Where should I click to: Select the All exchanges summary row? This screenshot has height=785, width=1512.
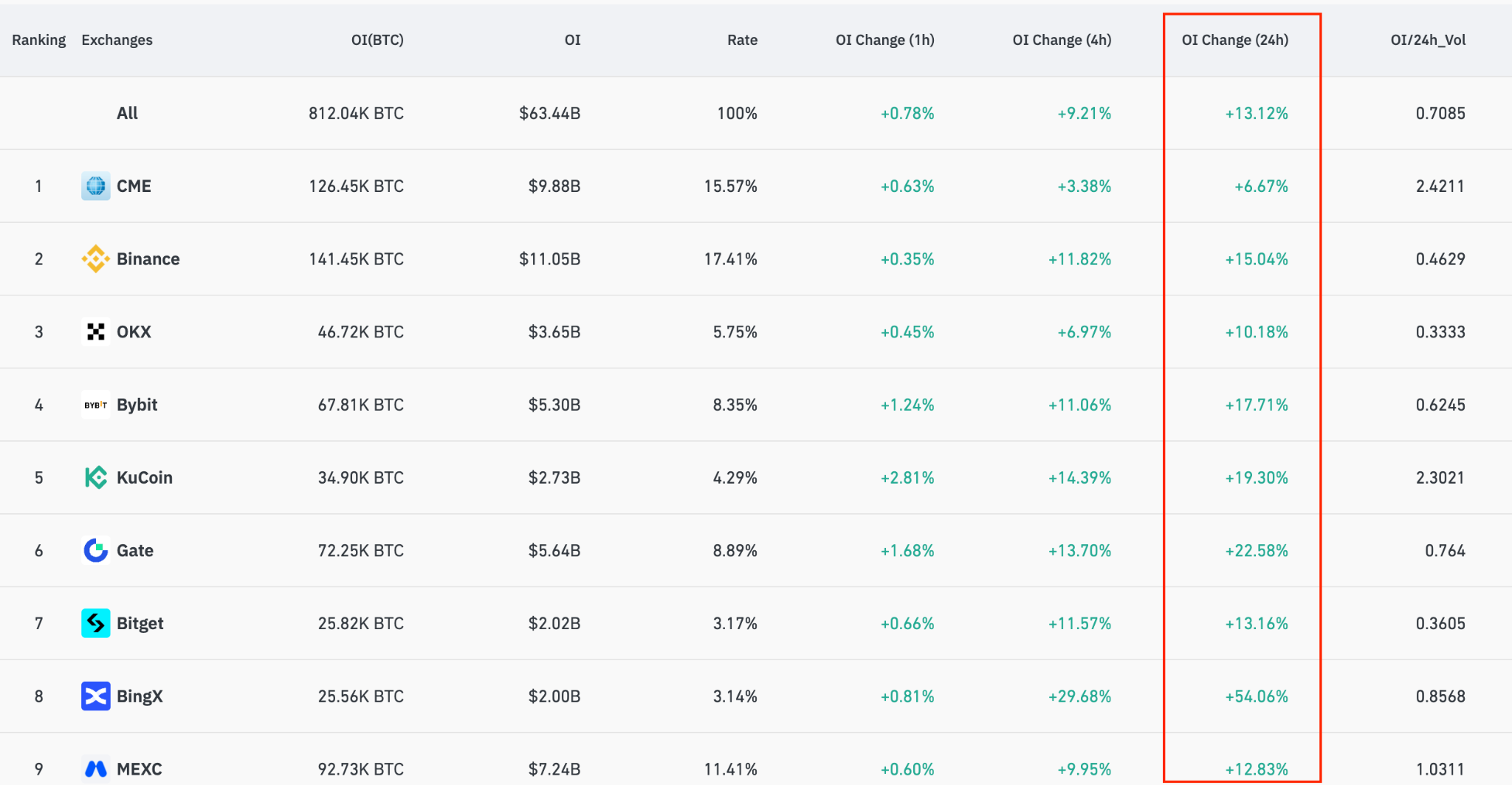(x=127, y=113)
